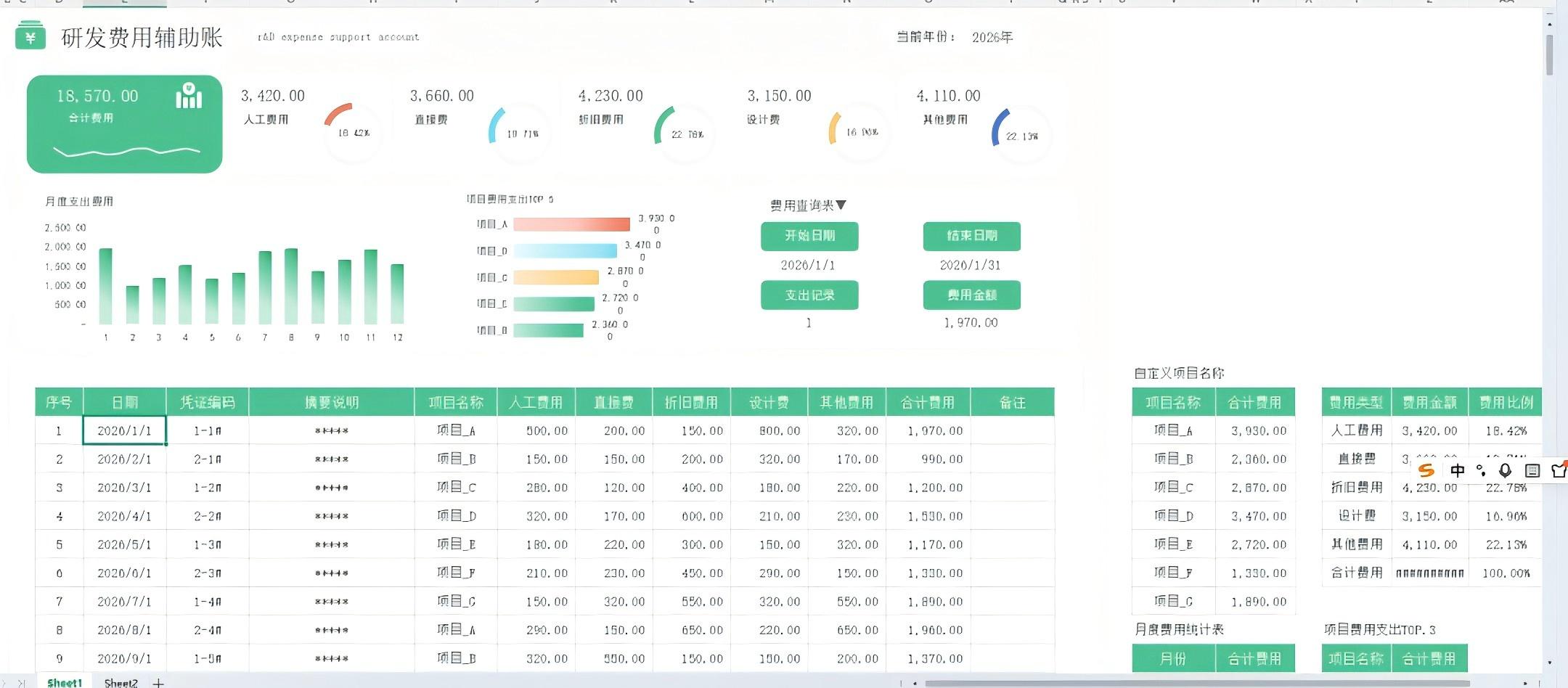
Task: Click the orange 项目_C bar in the TOP 5 chart
Action: pyautogui.click(x=556, y=277)
